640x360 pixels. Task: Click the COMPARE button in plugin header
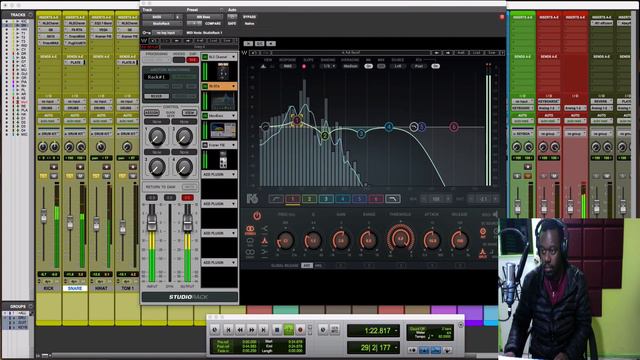(213, 24)
